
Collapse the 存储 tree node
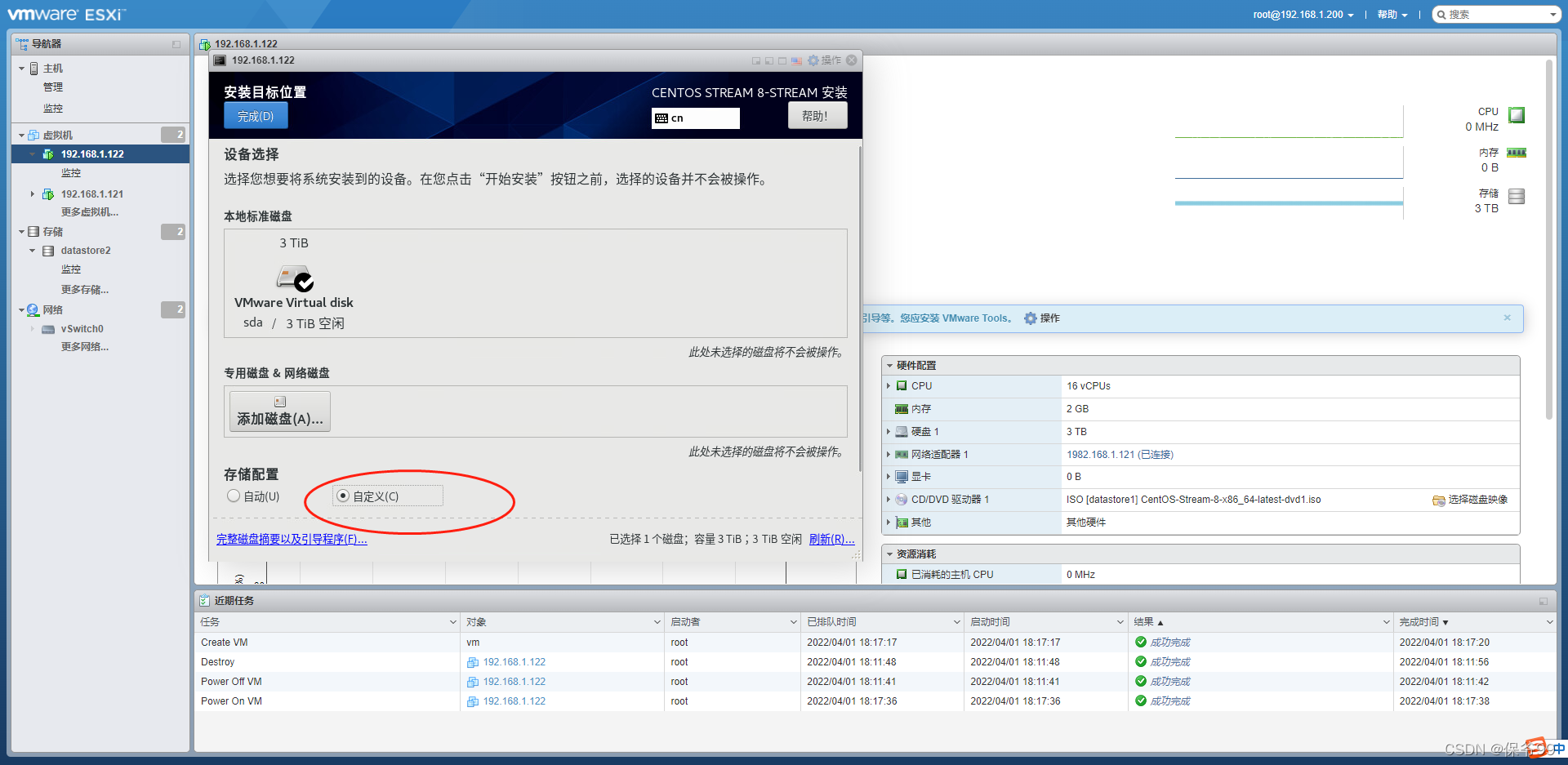click(x=21, y=232)
